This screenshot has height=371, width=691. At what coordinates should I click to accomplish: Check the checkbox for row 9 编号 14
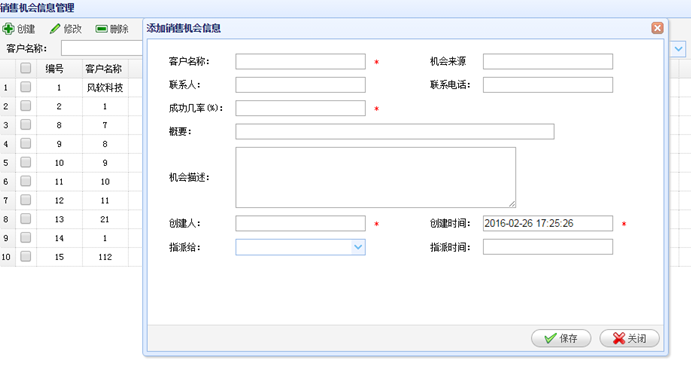(26, 238)
